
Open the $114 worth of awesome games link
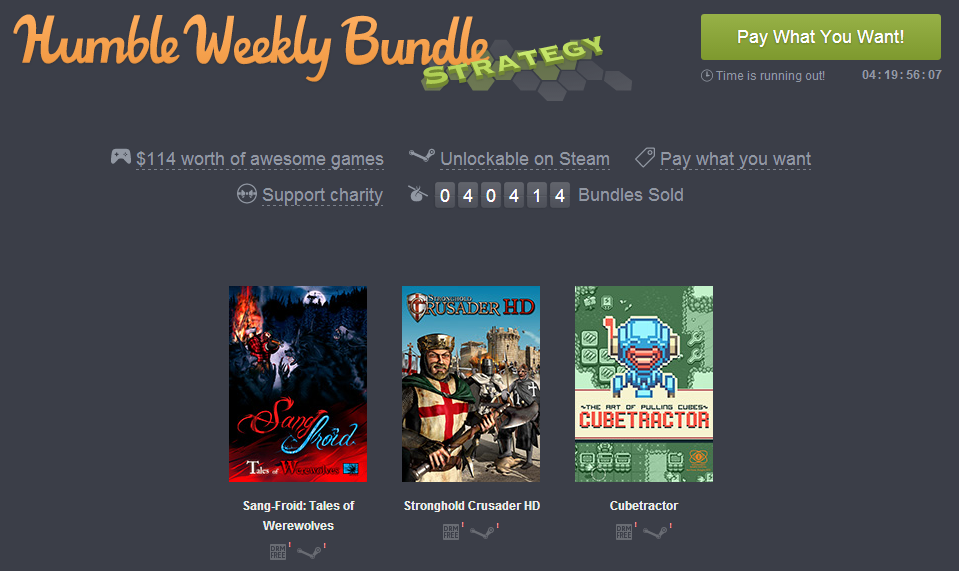tap(260, 159)
